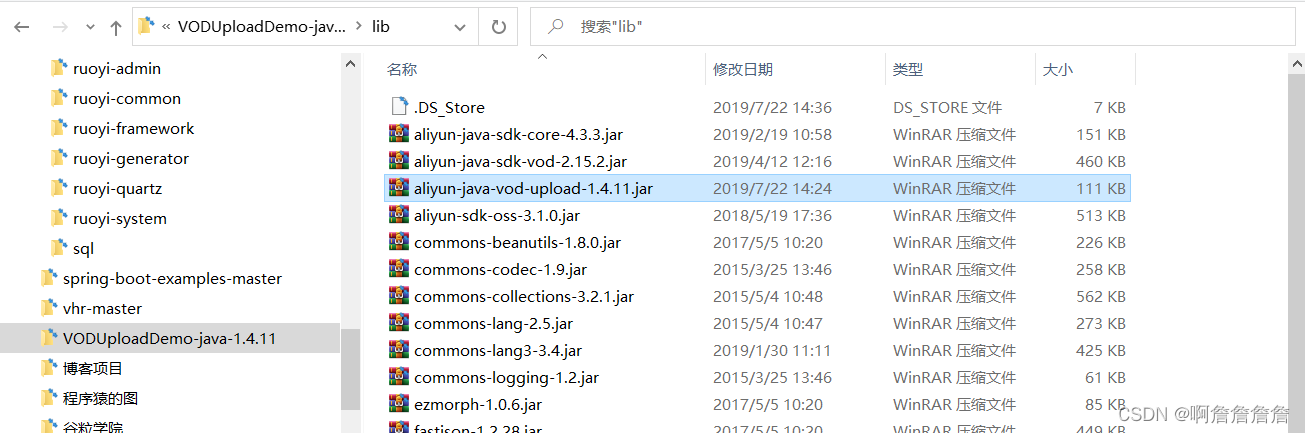Click the navigation pane scrollbar up arrow
Image resolution: width=1305 pixels, height=433 pixels.
[x=351, y=63]
